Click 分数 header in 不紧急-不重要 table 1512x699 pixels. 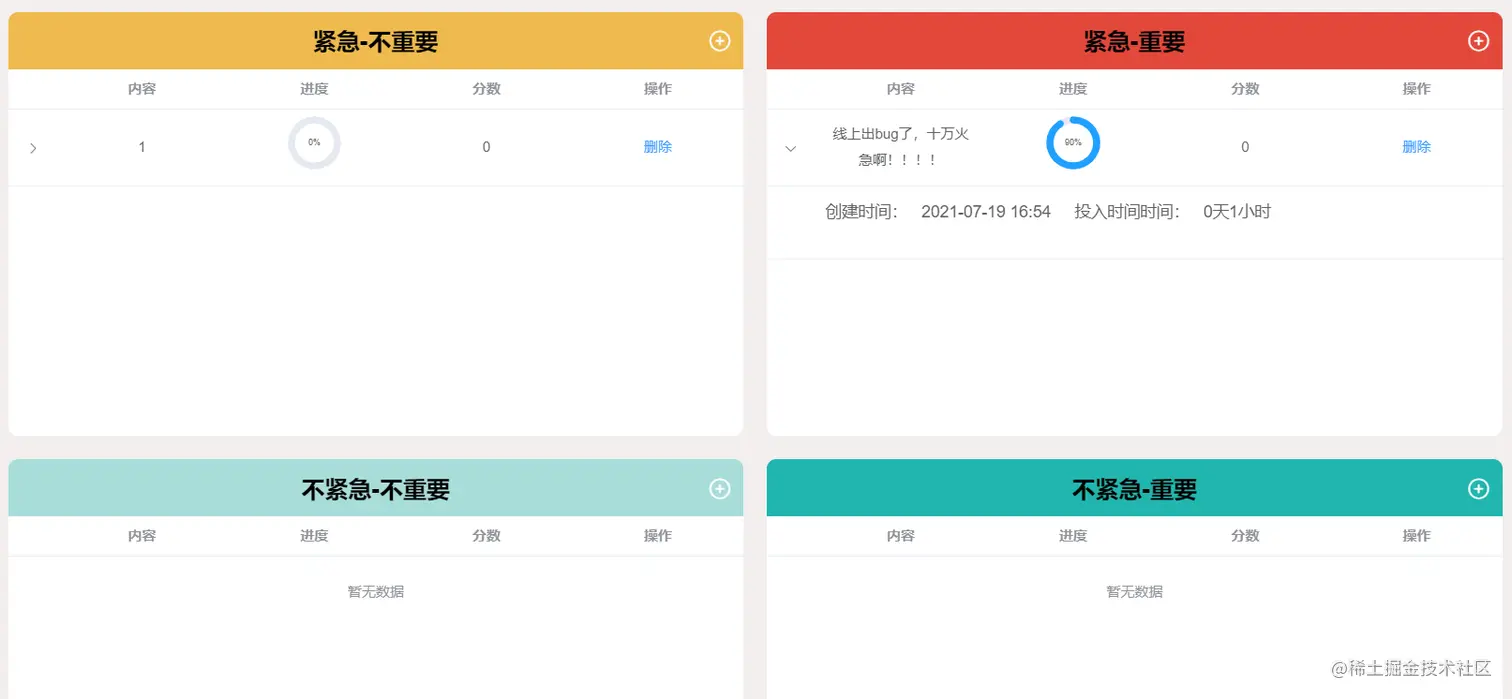point(486,536)
